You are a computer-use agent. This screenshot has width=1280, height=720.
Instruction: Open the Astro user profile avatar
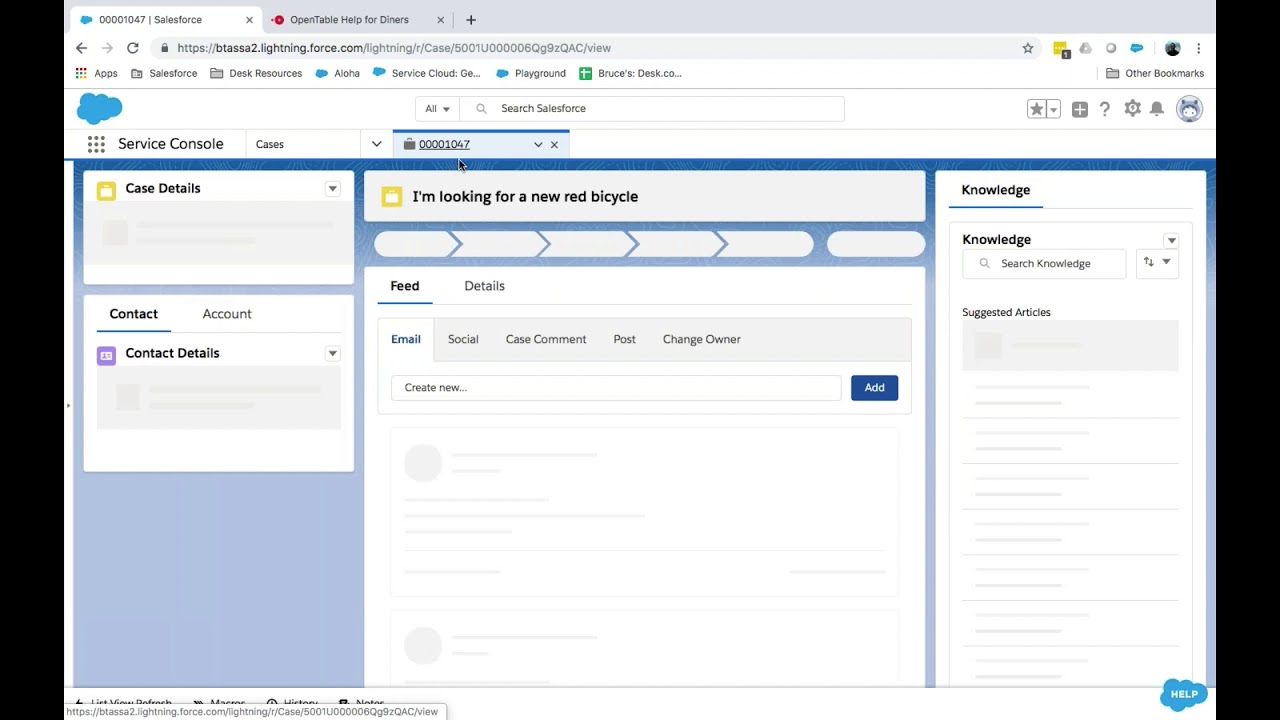click(1189, 109)
